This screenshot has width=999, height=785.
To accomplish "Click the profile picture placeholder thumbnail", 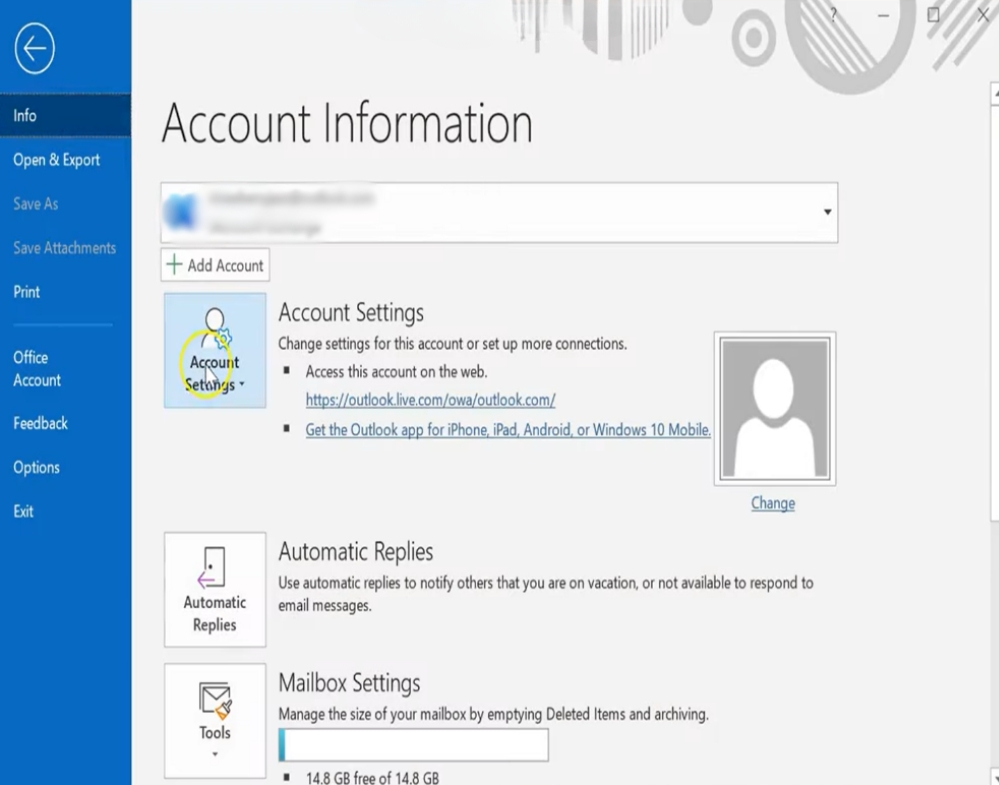I will [x=775, y=408].
